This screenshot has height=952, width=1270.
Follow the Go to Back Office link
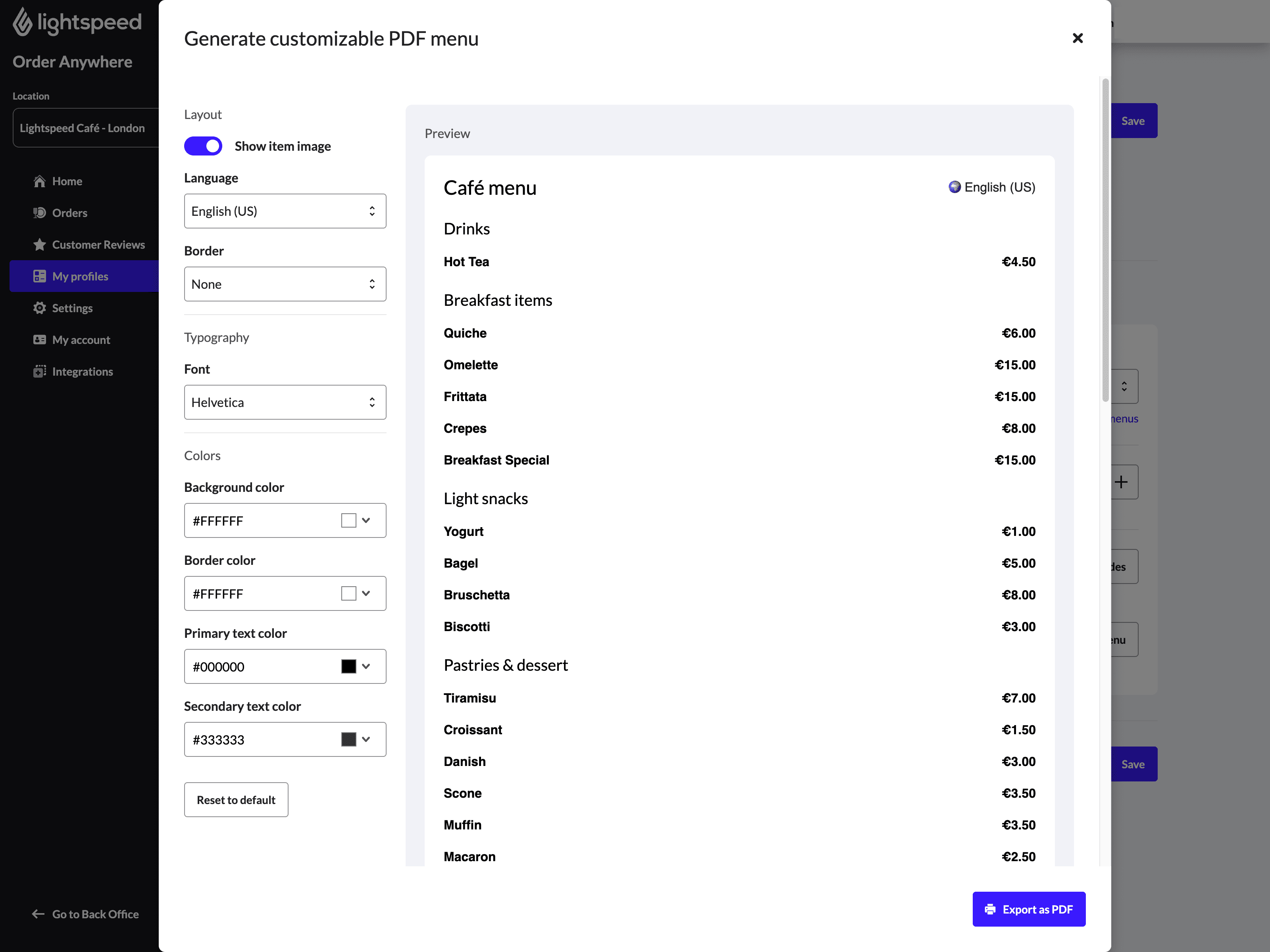click(x=85, y=914)
